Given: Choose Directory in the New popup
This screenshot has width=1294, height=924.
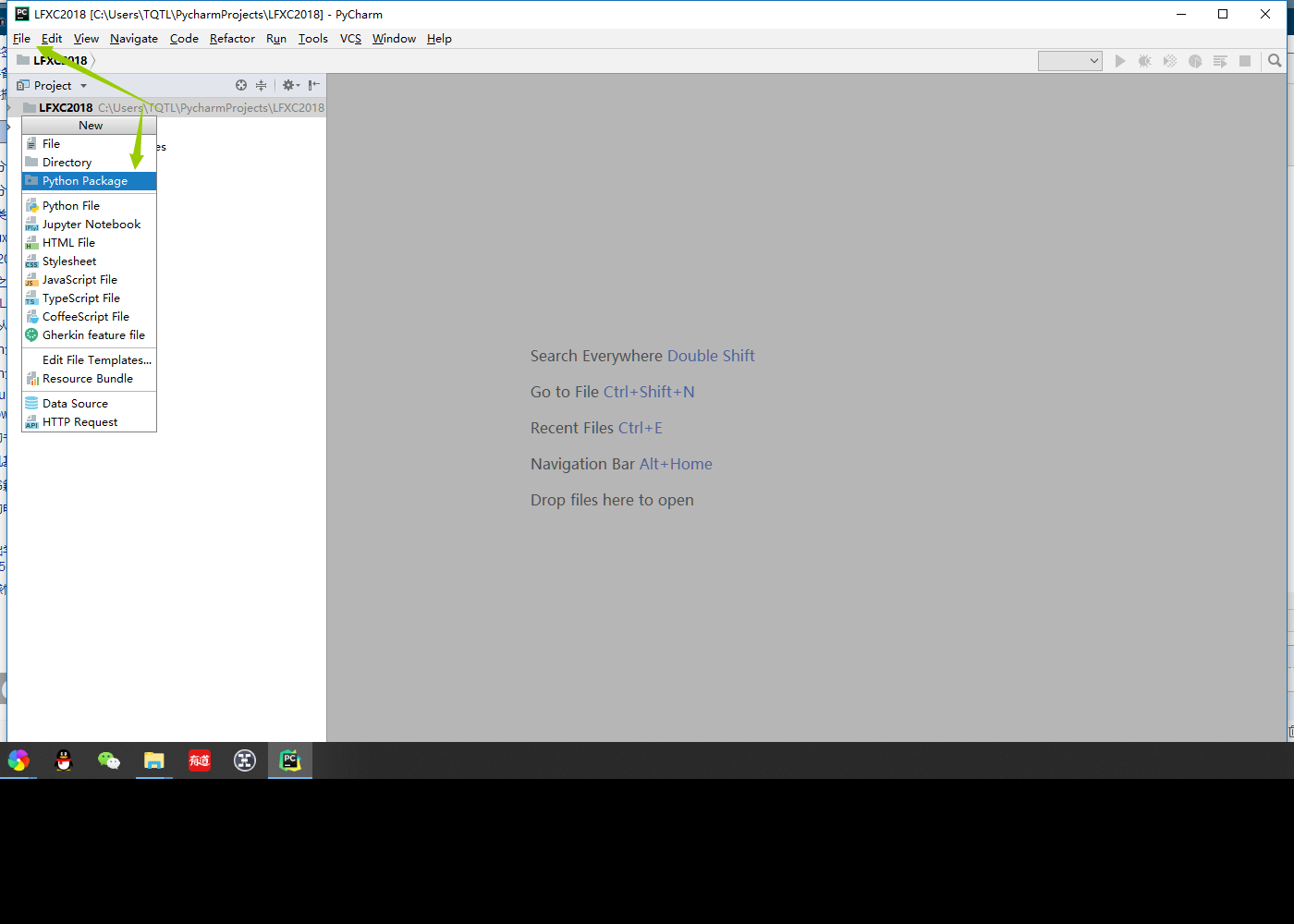Looking at the screenshot, I should pyautogui.click(x=90, y=163).
